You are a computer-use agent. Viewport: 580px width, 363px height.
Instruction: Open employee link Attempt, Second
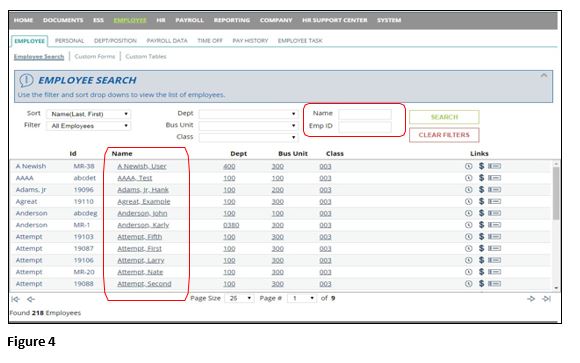tap(144, 284)
